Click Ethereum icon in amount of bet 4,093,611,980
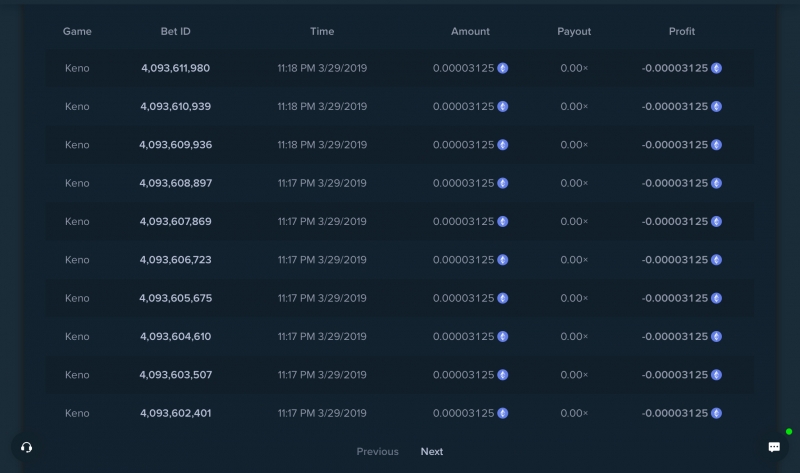 coord(503,68)
